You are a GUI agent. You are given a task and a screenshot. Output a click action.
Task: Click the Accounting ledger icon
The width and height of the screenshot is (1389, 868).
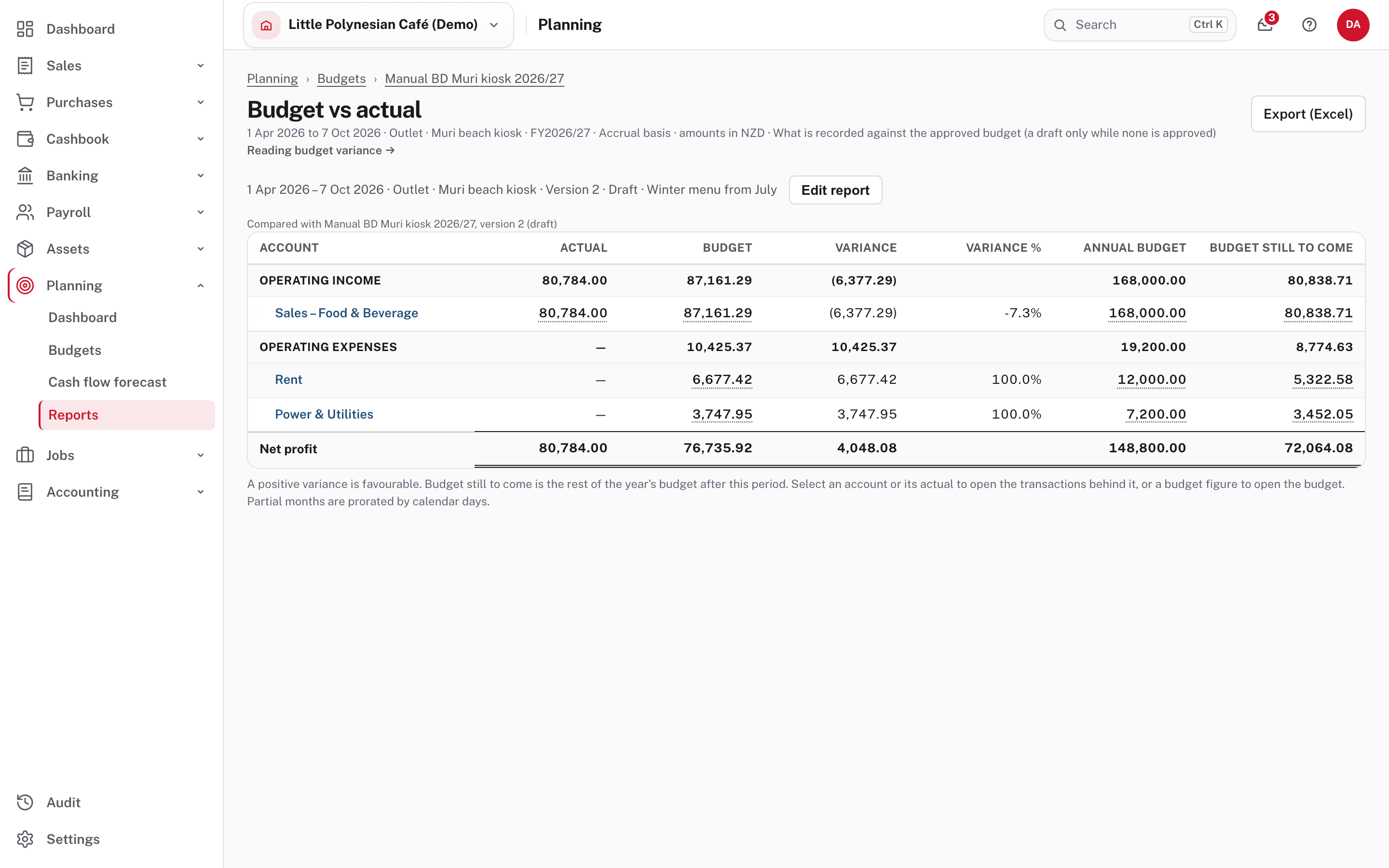(25, 492)
